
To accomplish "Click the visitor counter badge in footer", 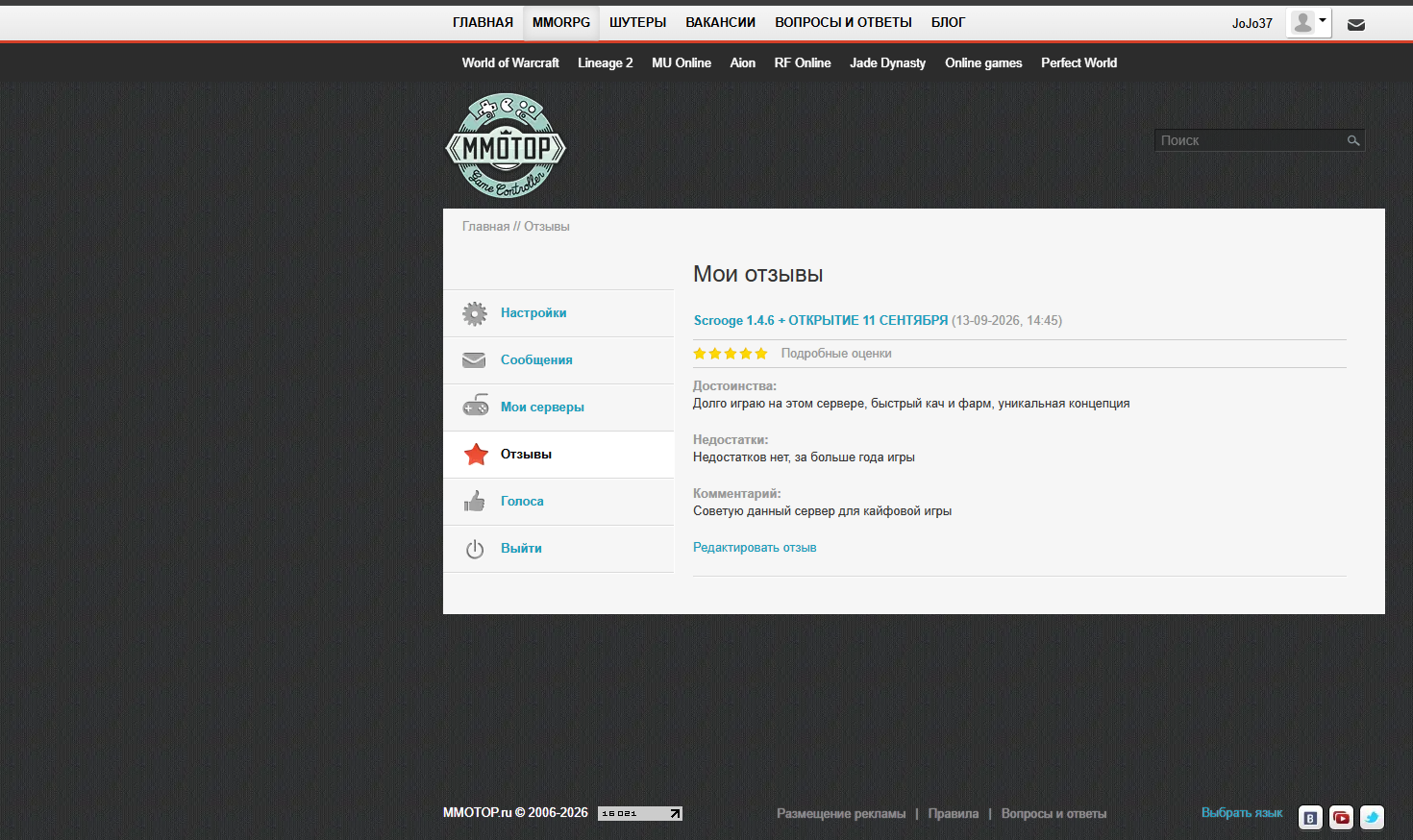I will tap(640, 813).
